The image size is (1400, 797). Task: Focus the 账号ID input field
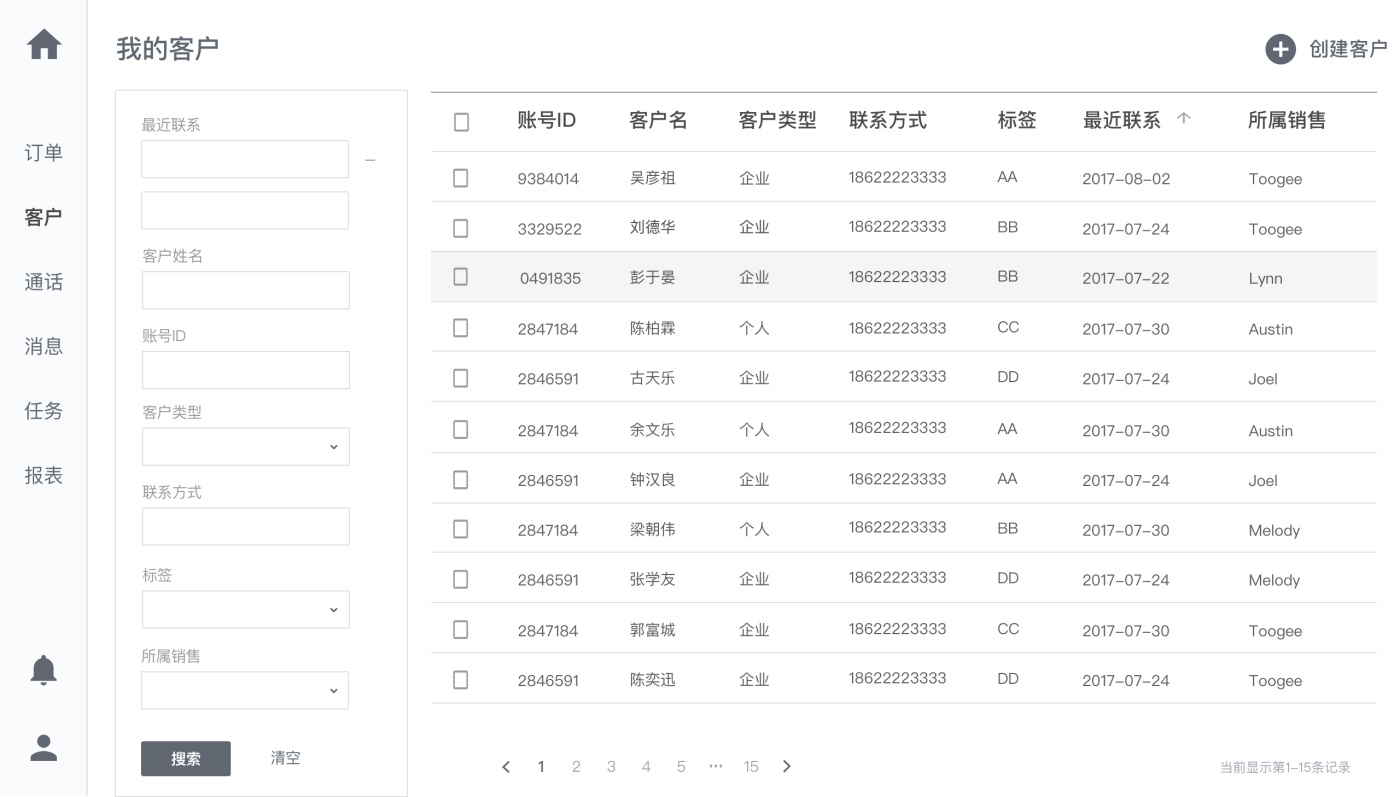246,370
